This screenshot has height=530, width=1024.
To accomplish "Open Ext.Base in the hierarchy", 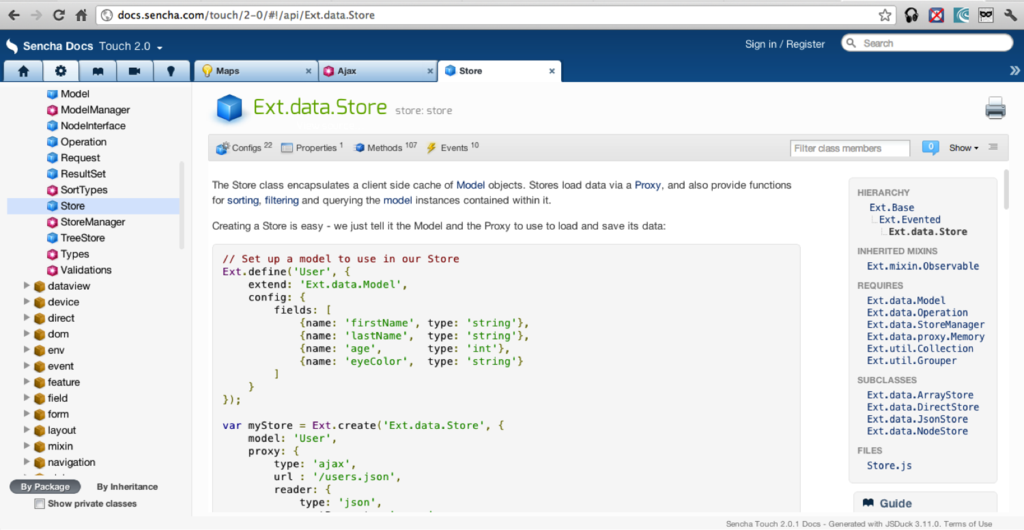I will (x=891, y=208).
